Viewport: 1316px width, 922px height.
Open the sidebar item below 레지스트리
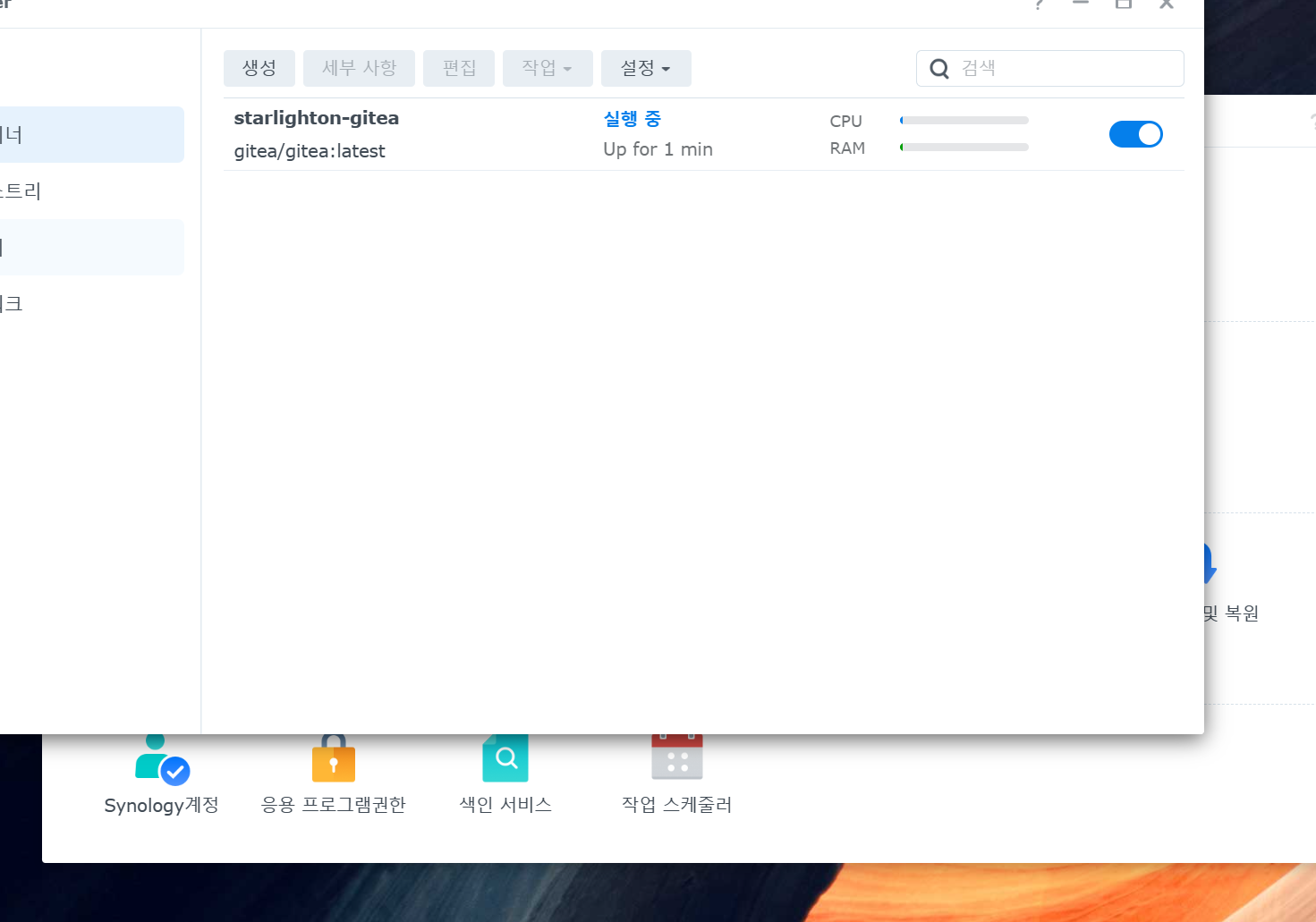(x=92, y=248)
